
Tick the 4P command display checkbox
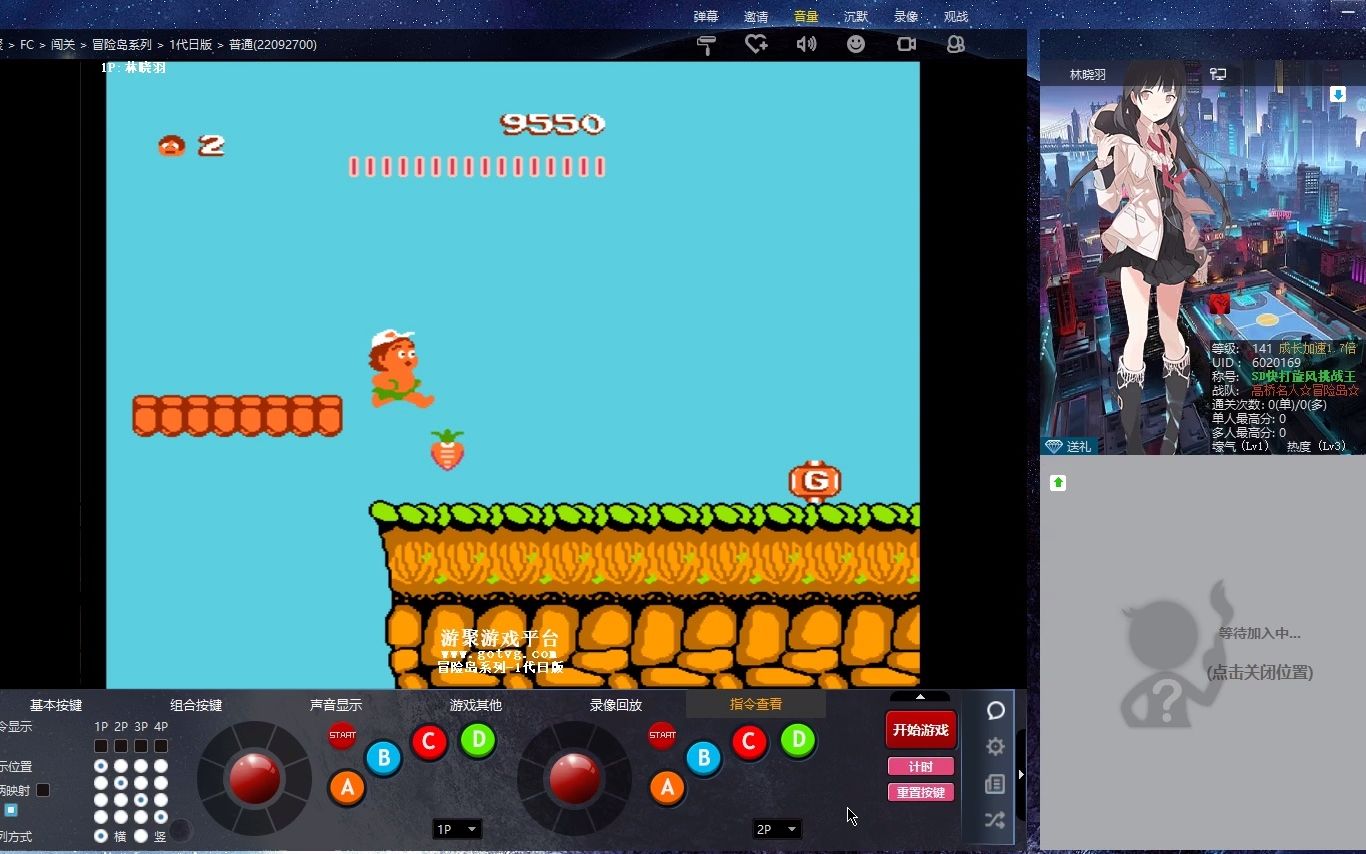point(161,746)
